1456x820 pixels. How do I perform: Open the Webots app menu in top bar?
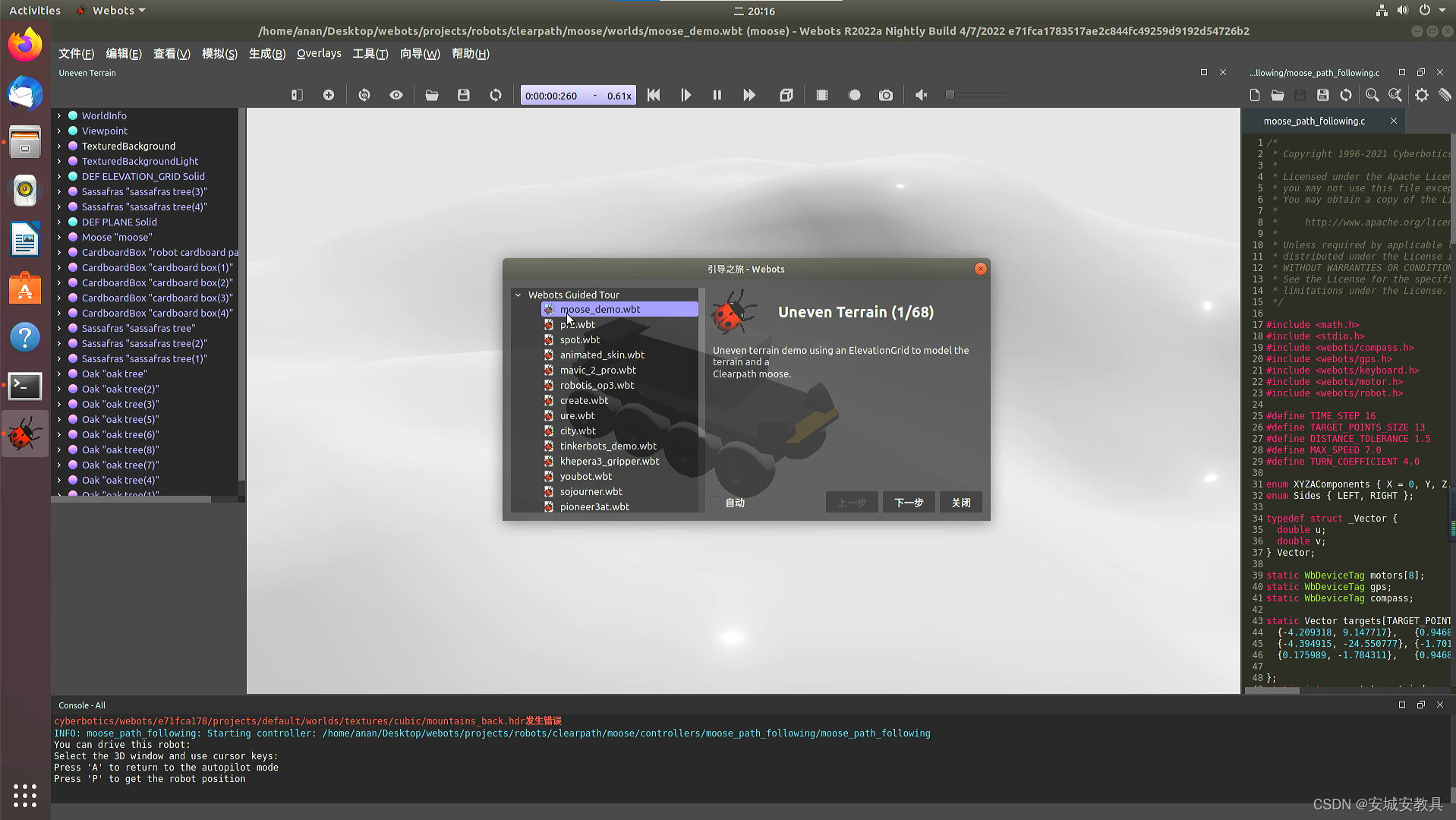point(112,11)
